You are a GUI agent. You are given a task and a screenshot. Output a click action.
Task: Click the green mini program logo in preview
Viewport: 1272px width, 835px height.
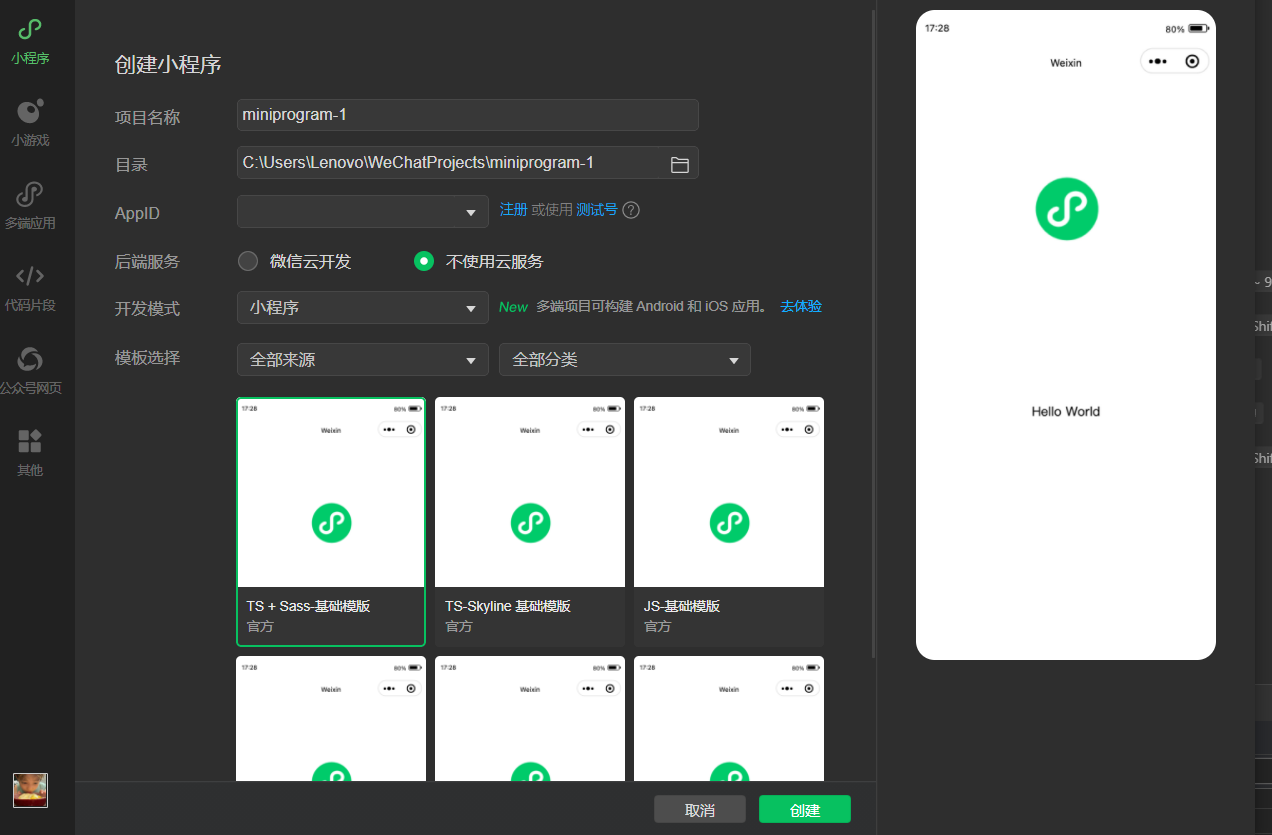point(1066,208)
